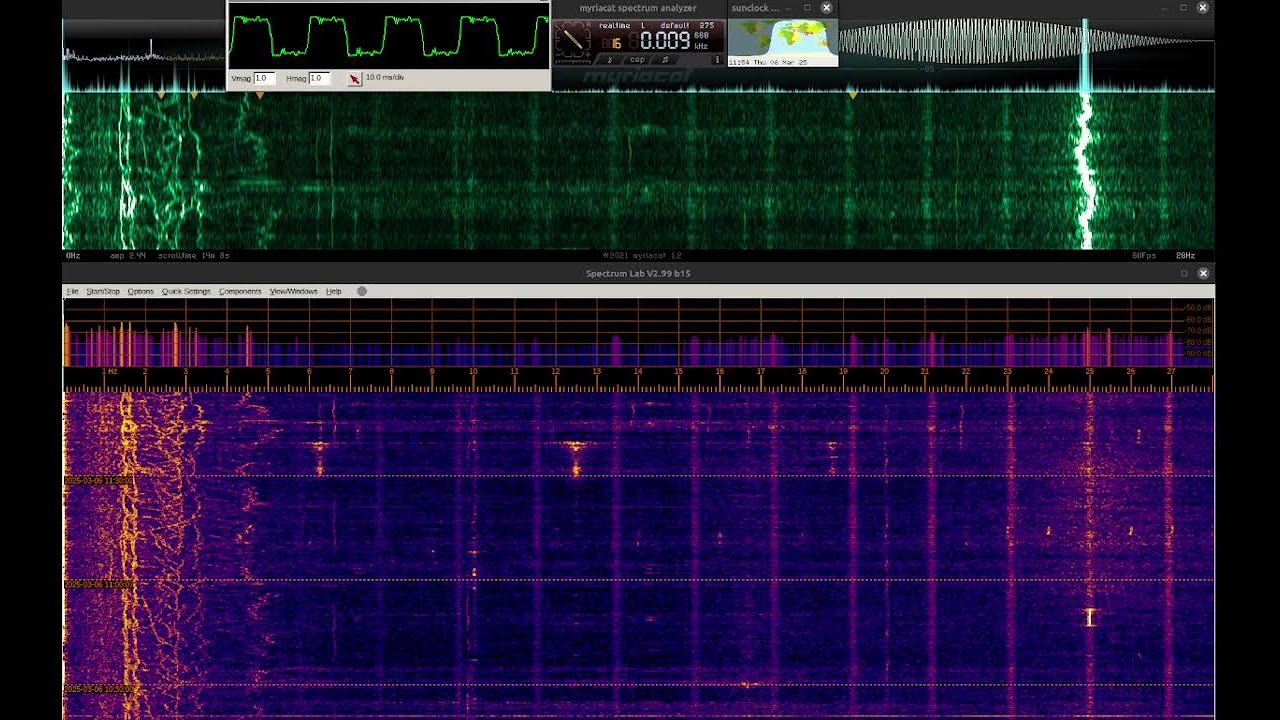Screen dimensions: 1280x720
Task: Maximize the Spectrum Lab window
Action: (x=1184, y=273)
